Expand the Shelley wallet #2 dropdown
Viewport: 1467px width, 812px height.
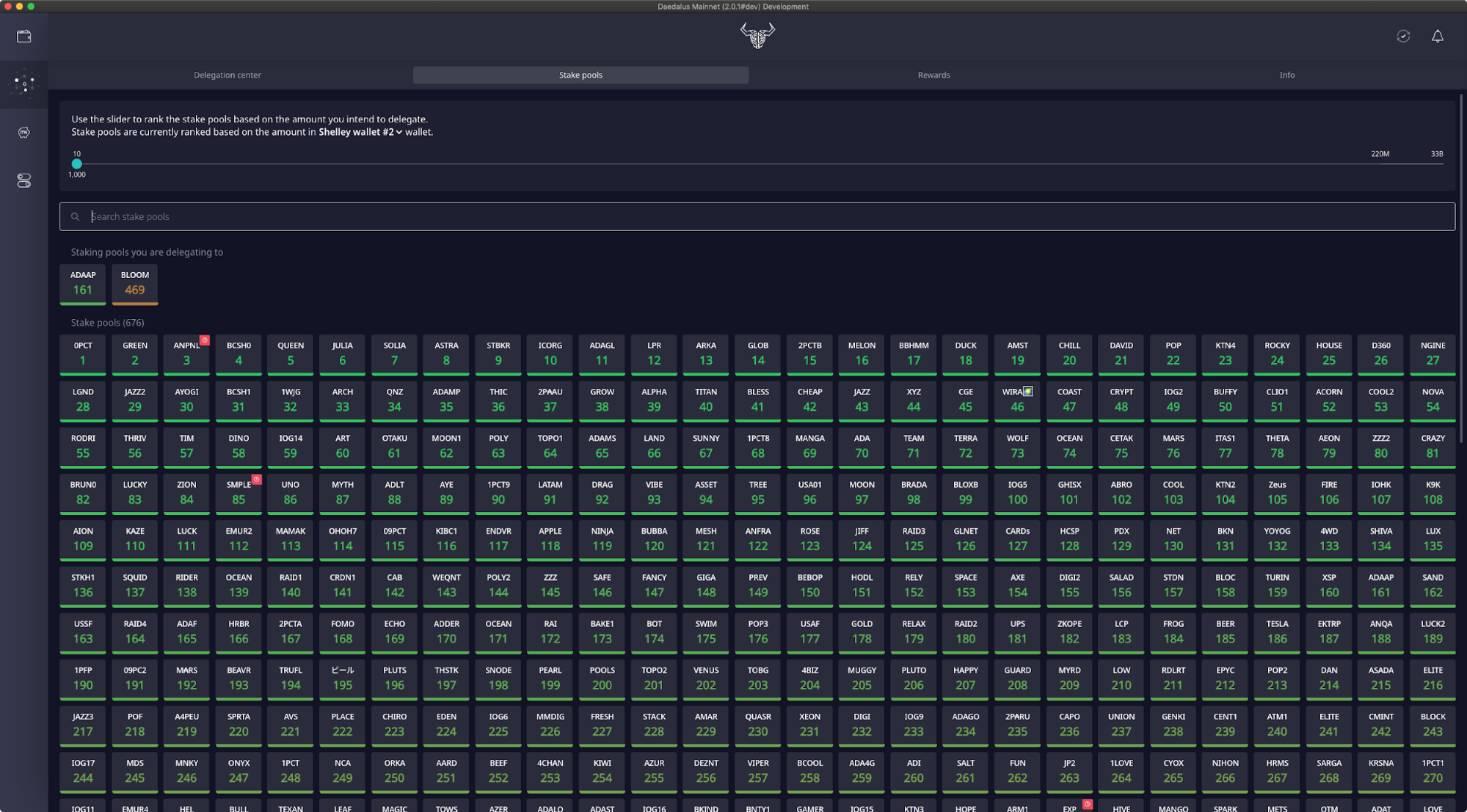[x=360, y=132]
